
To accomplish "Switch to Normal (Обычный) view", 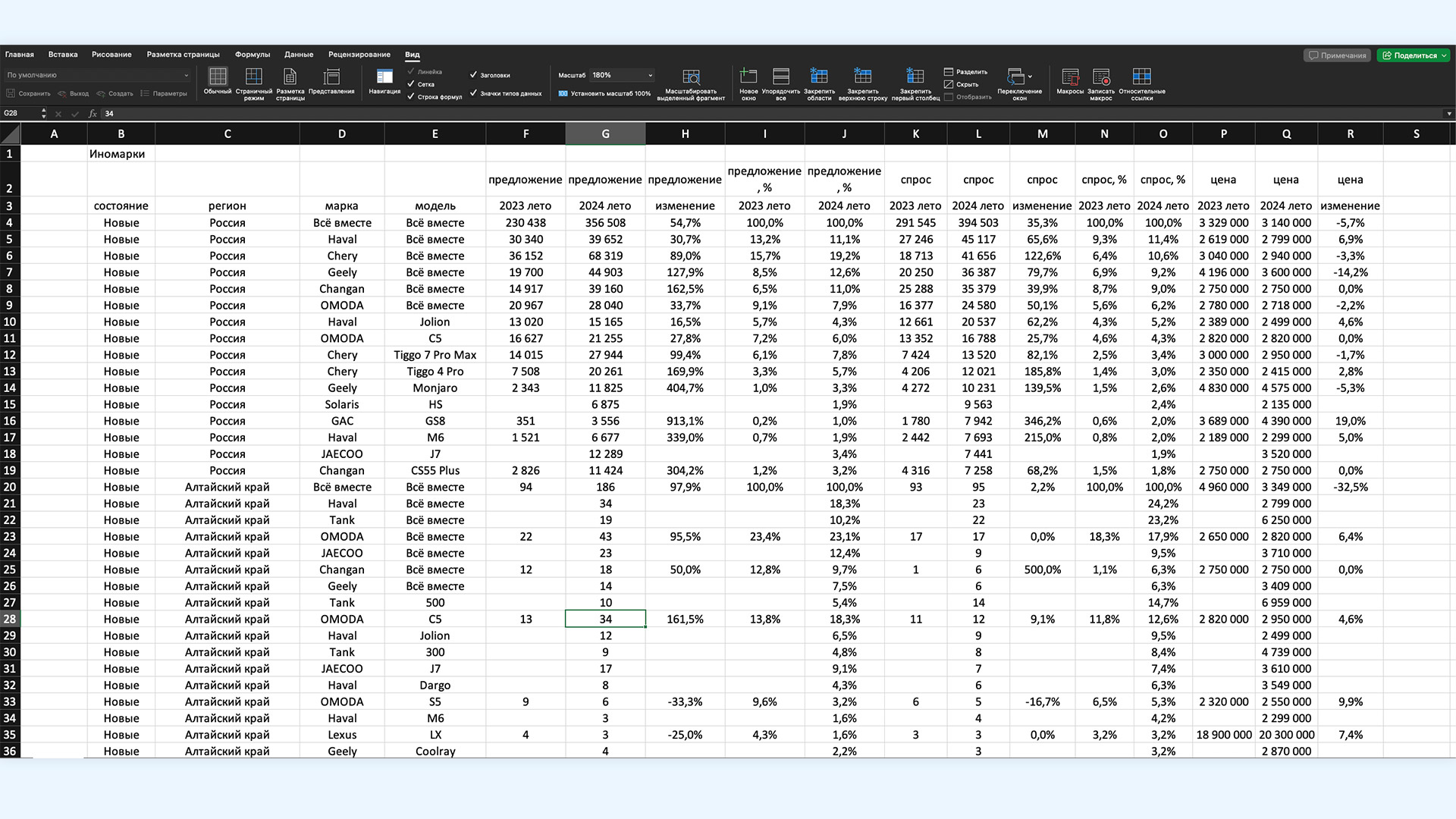I will (218, 82).
